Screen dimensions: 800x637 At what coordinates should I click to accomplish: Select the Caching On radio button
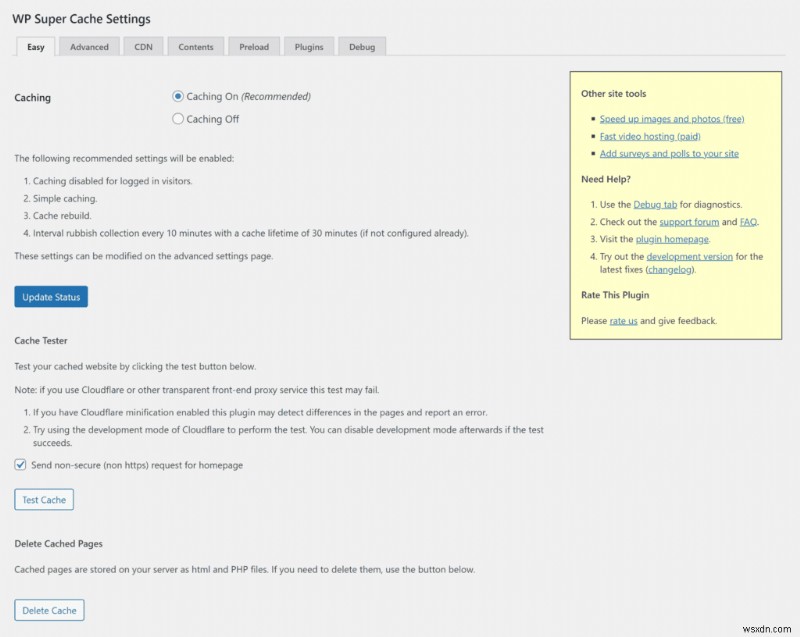point(178,97)
